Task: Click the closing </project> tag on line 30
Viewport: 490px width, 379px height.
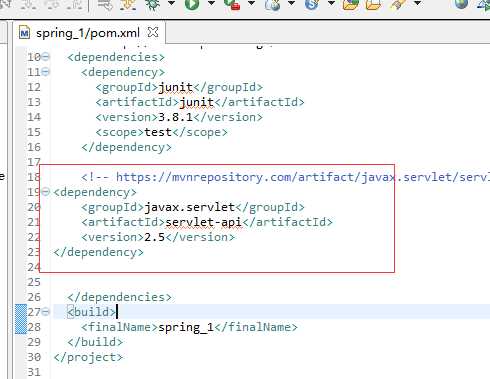Action: click(x=88, y=357)
